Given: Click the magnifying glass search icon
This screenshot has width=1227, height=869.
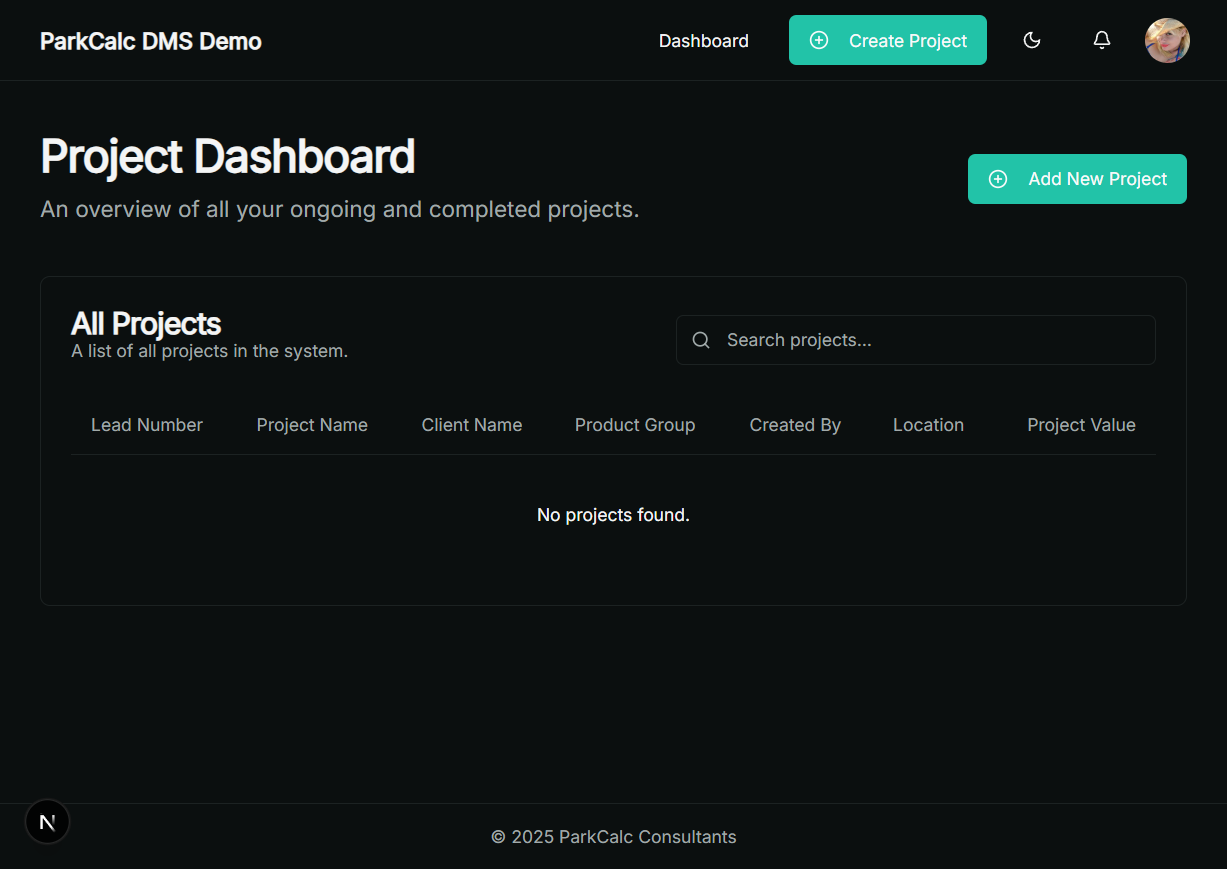Looking at the screenshot, I should tap(701, 340).
